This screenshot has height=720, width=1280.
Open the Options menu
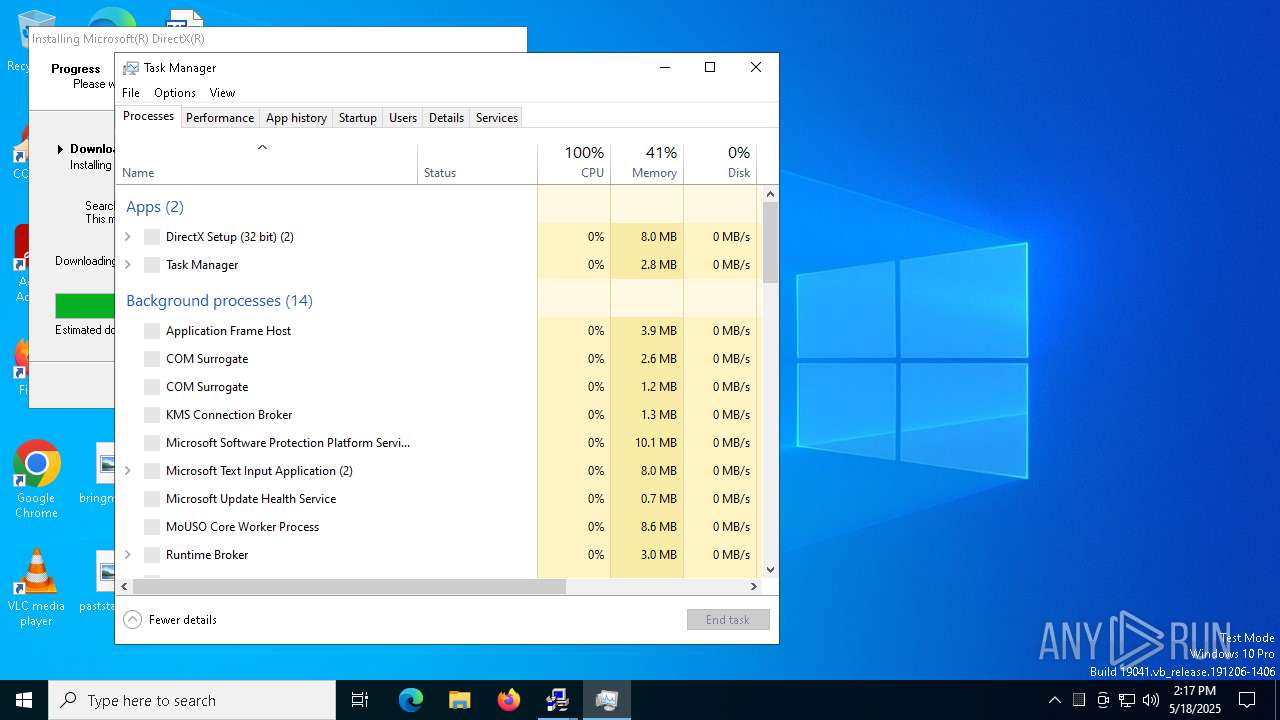tap(175, 93)
